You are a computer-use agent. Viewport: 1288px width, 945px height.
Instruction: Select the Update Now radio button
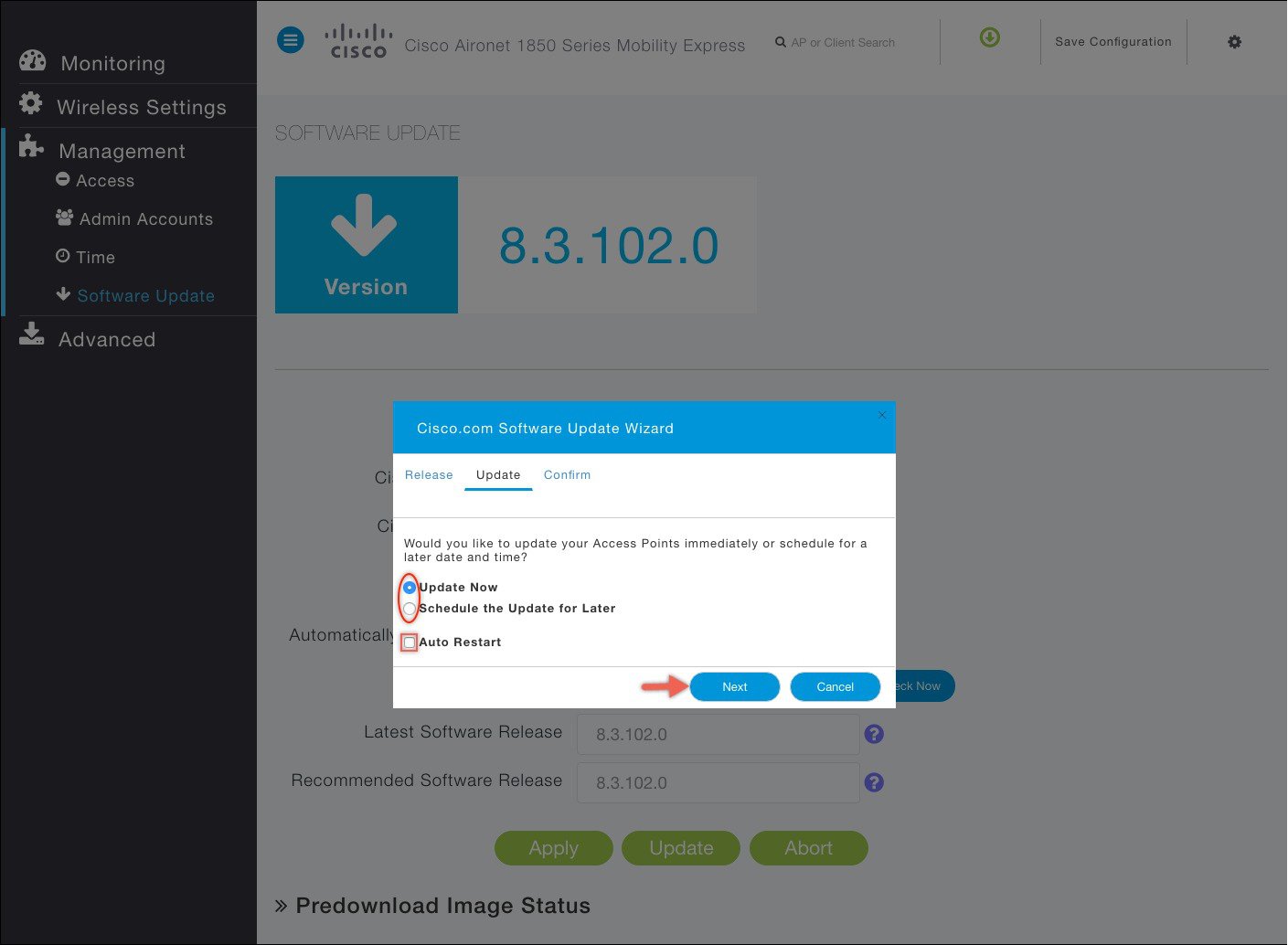(410, 588)
